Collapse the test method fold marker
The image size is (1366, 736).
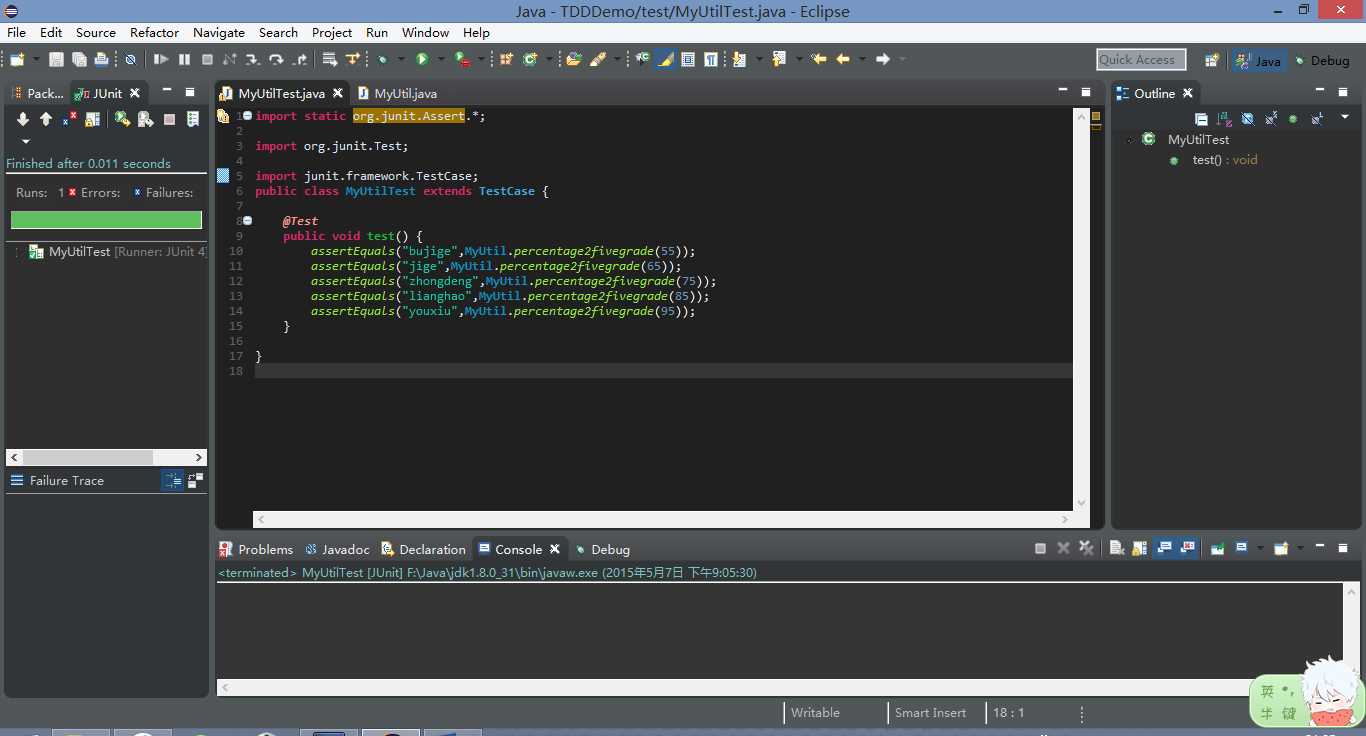(x=247, y=221)
